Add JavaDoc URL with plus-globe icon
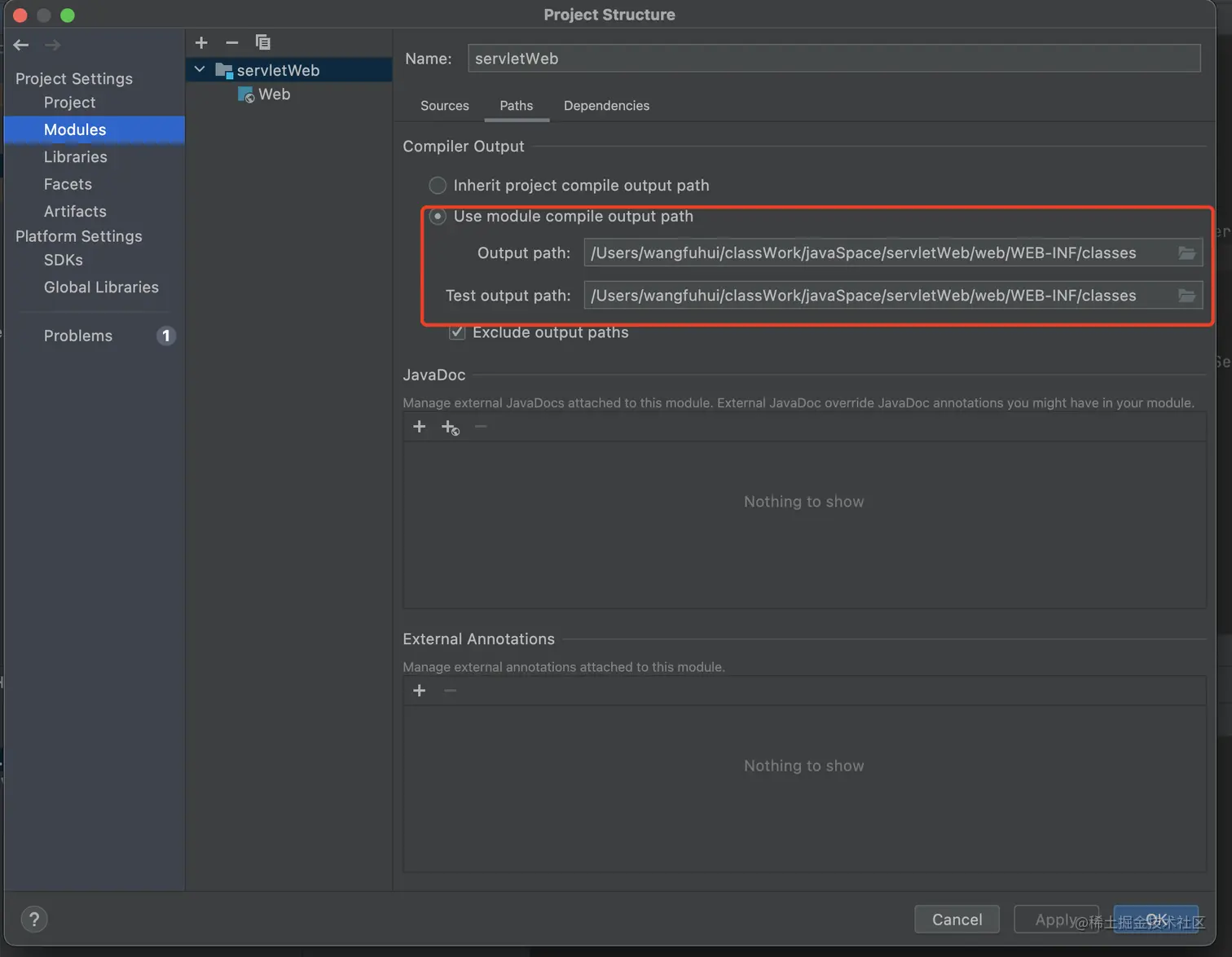Image resolution: width=1232 pixels, height=957 pixels. 450,427
